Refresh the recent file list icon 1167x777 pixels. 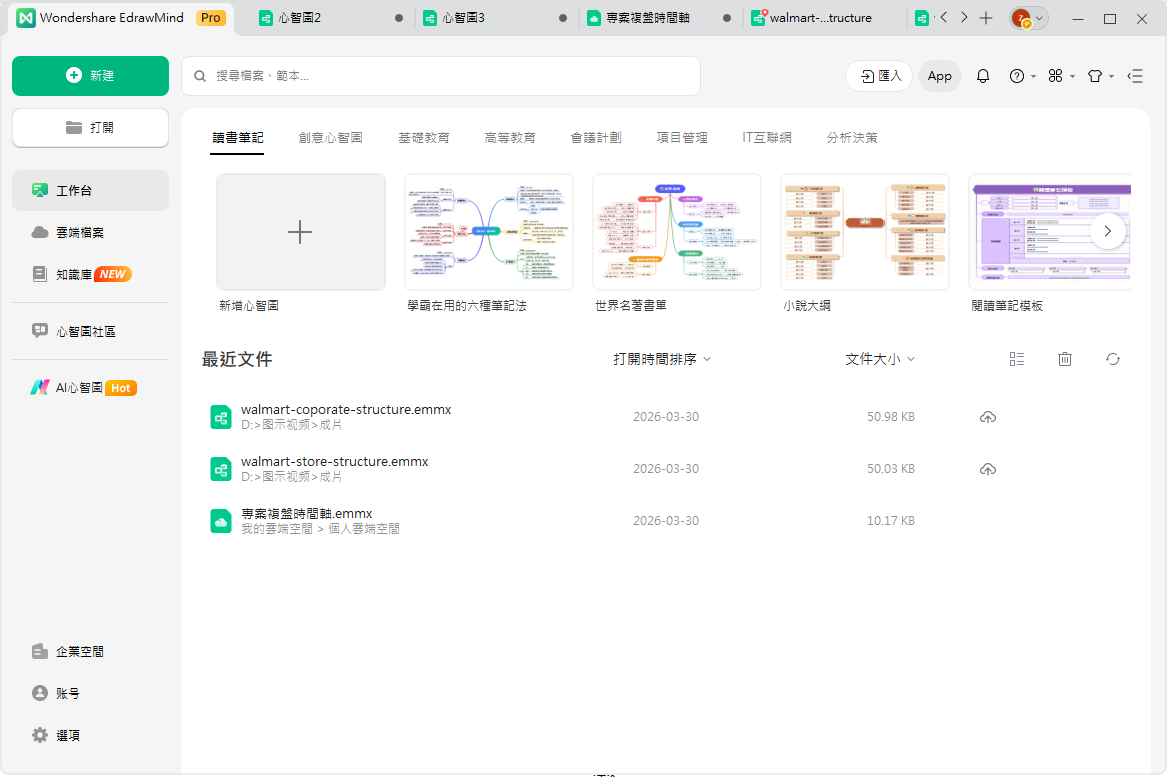[x=1112, y=358]
